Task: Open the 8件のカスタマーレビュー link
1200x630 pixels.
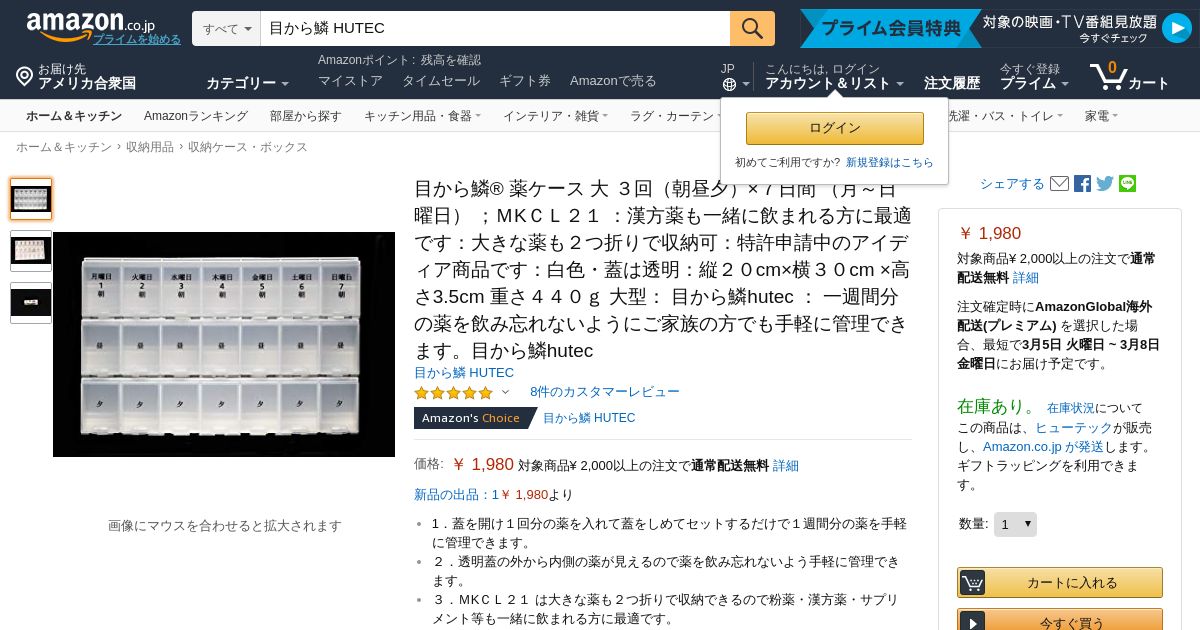Action: 605,392
